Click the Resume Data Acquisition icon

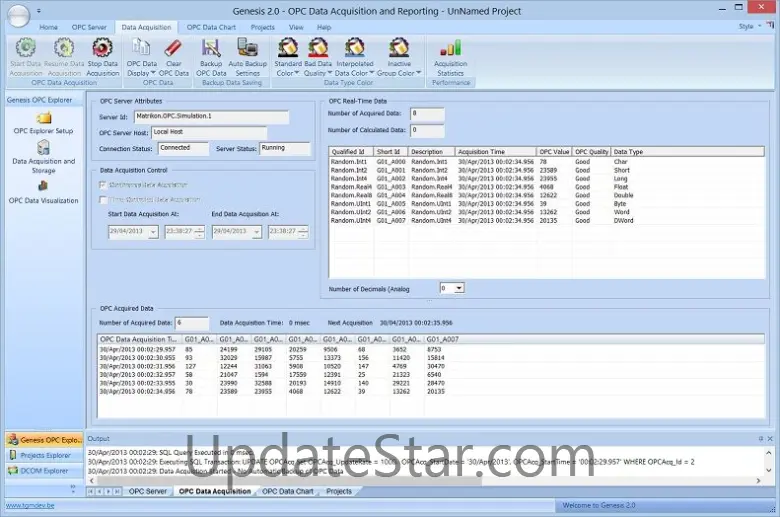[64, 48]
